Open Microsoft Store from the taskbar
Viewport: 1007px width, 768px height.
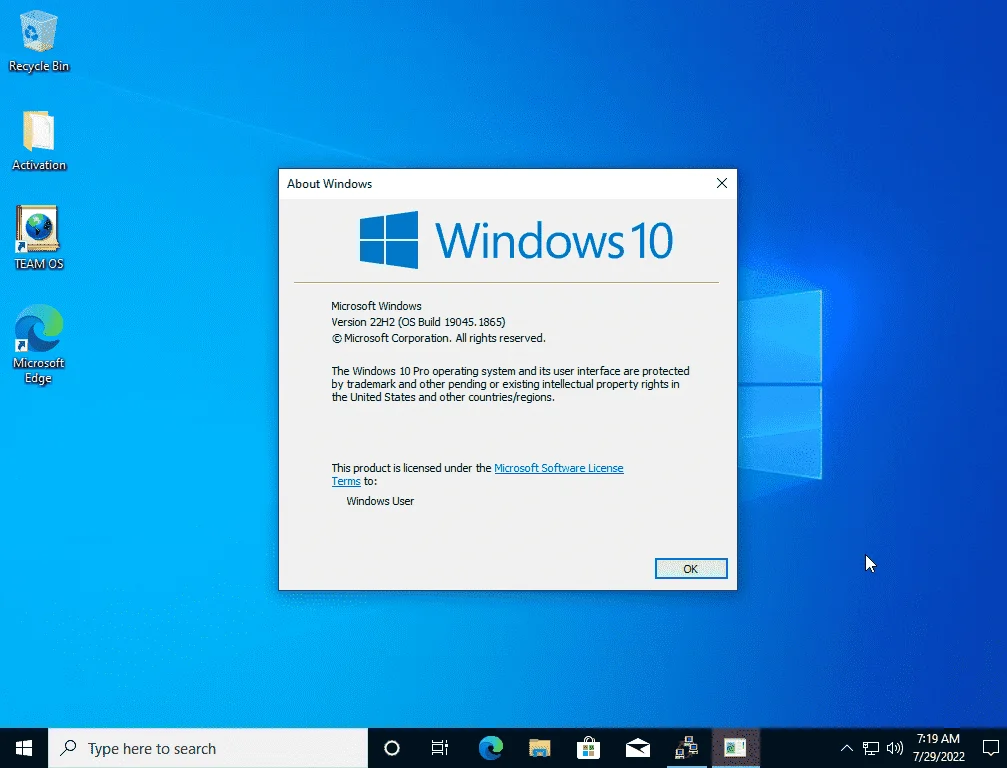[588, 748]
